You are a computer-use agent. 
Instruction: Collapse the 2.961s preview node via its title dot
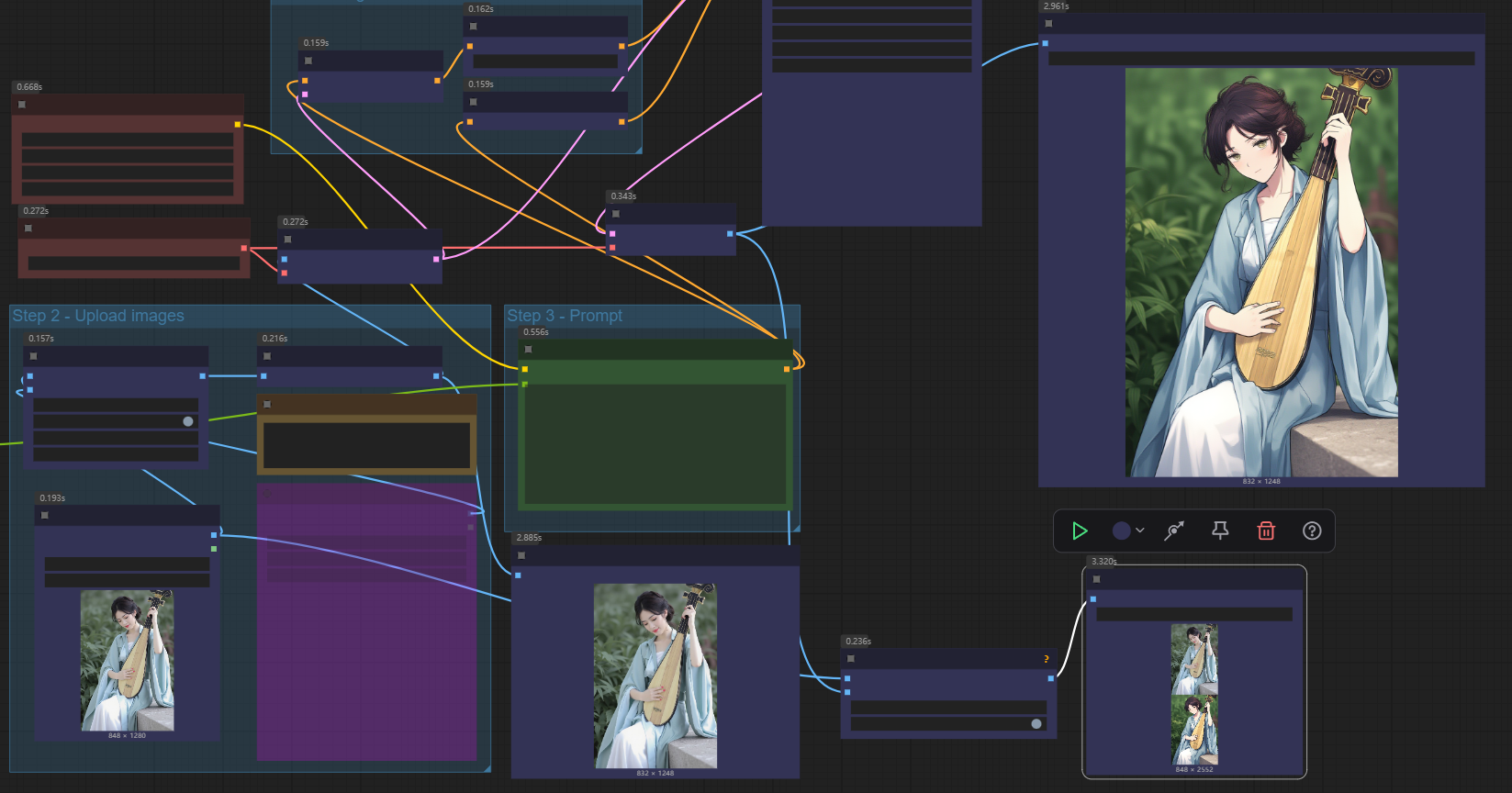click(x=1048, y=24)
